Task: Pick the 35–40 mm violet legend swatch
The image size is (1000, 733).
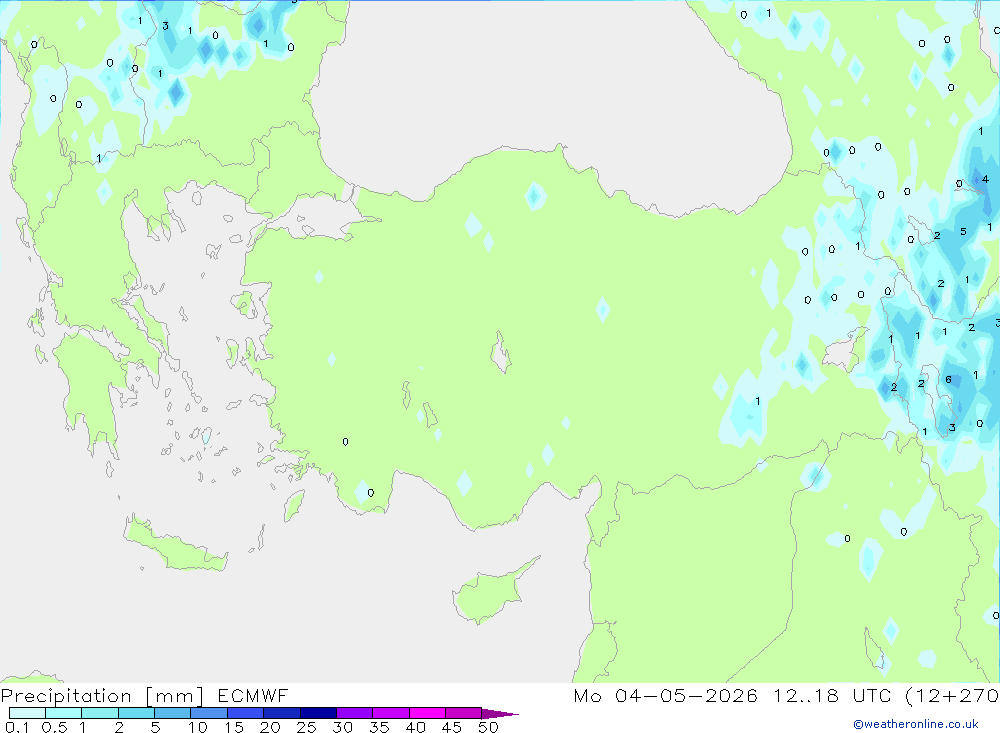Action: [x=391, y=713]
